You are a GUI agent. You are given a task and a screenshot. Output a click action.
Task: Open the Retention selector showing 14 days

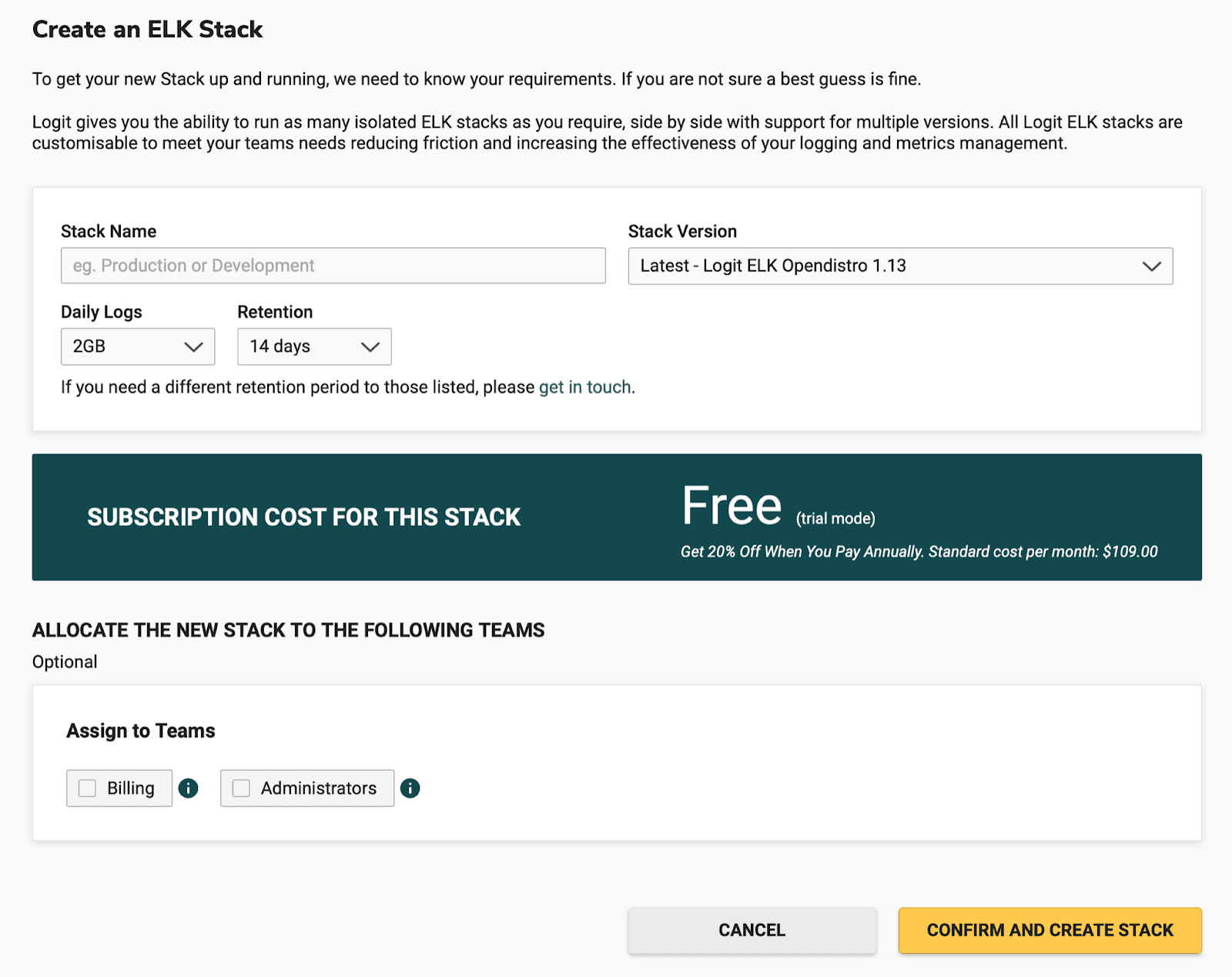click(313, 346)
